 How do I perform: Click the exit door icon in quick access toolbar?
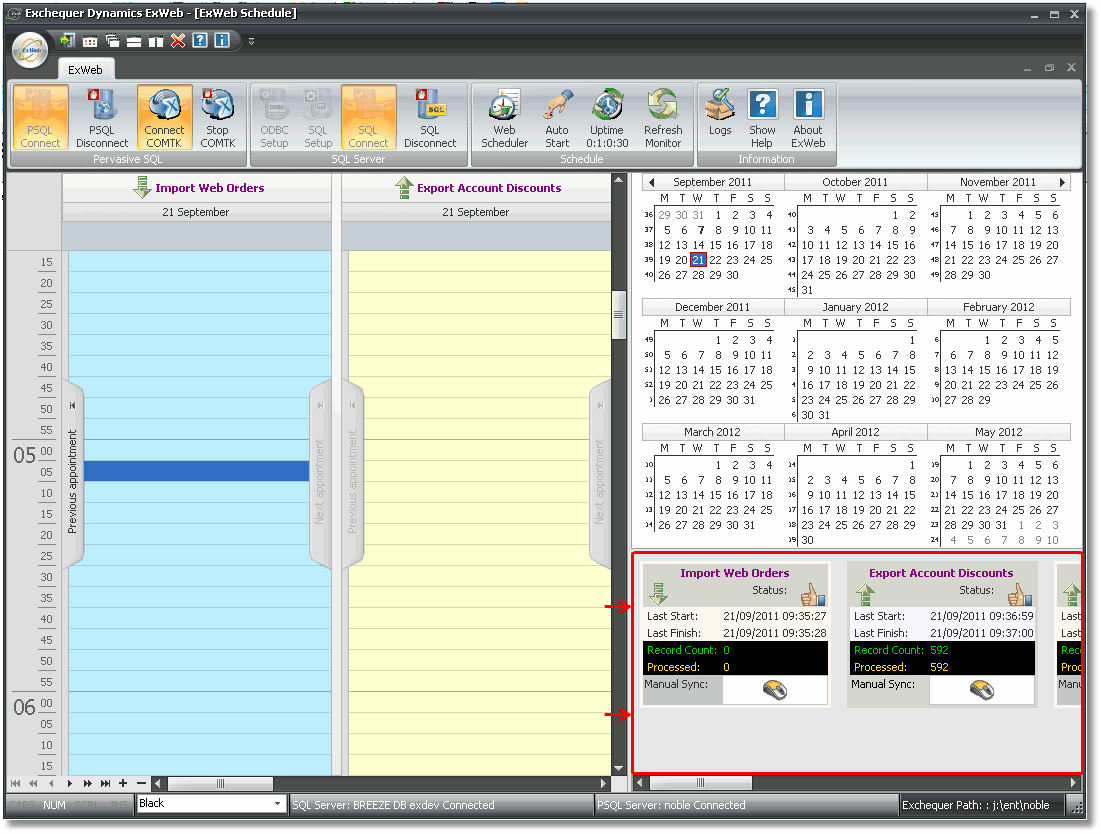[x=68, y=41]
